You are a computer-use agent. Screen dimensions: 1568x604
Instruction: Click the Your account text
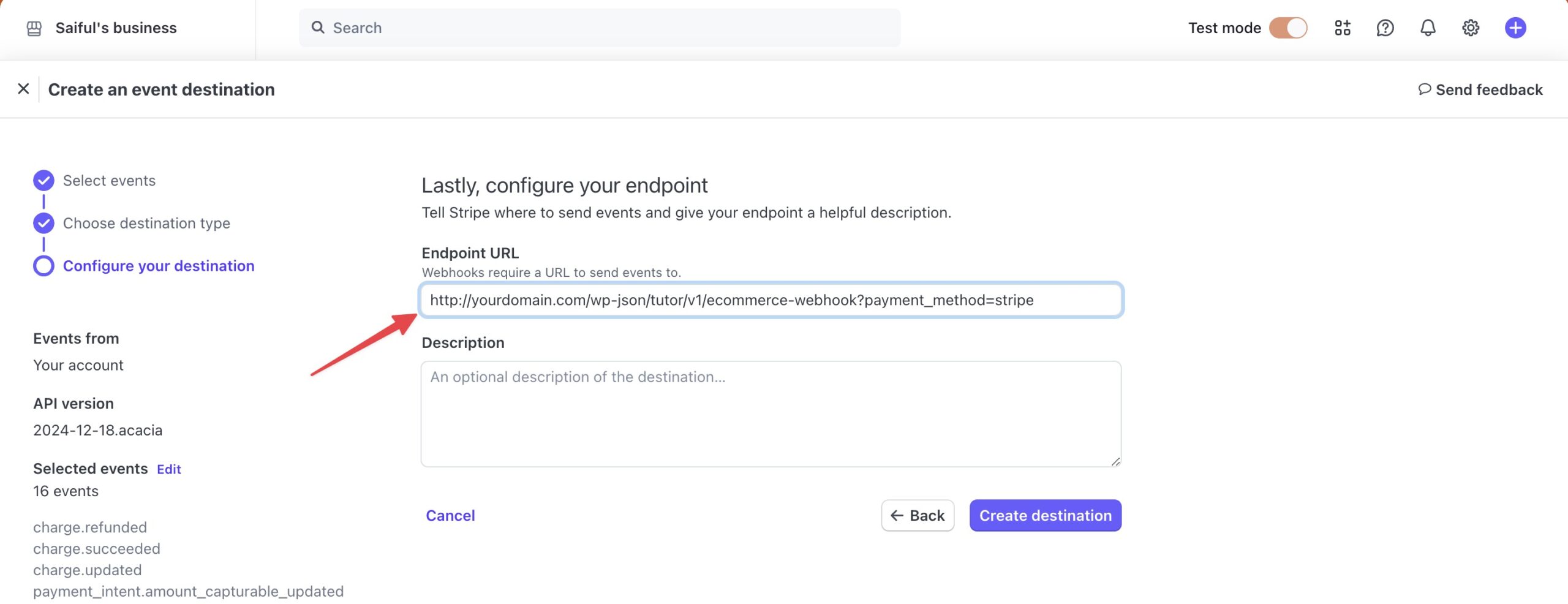78,366
